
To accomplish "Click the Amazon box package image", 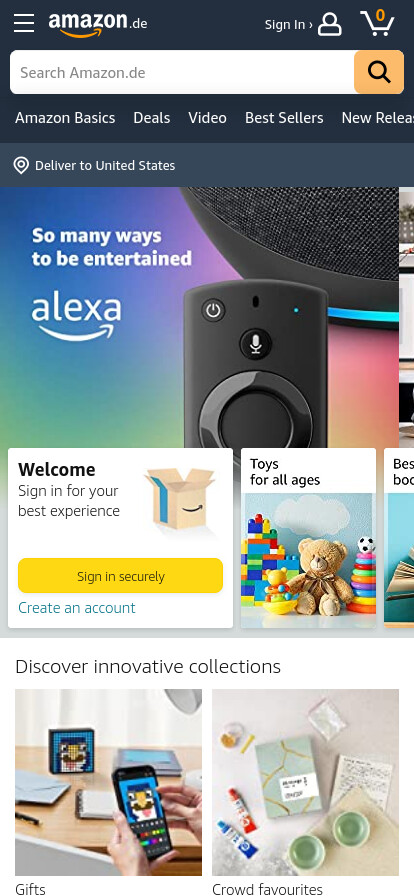I will click(180, 499).
